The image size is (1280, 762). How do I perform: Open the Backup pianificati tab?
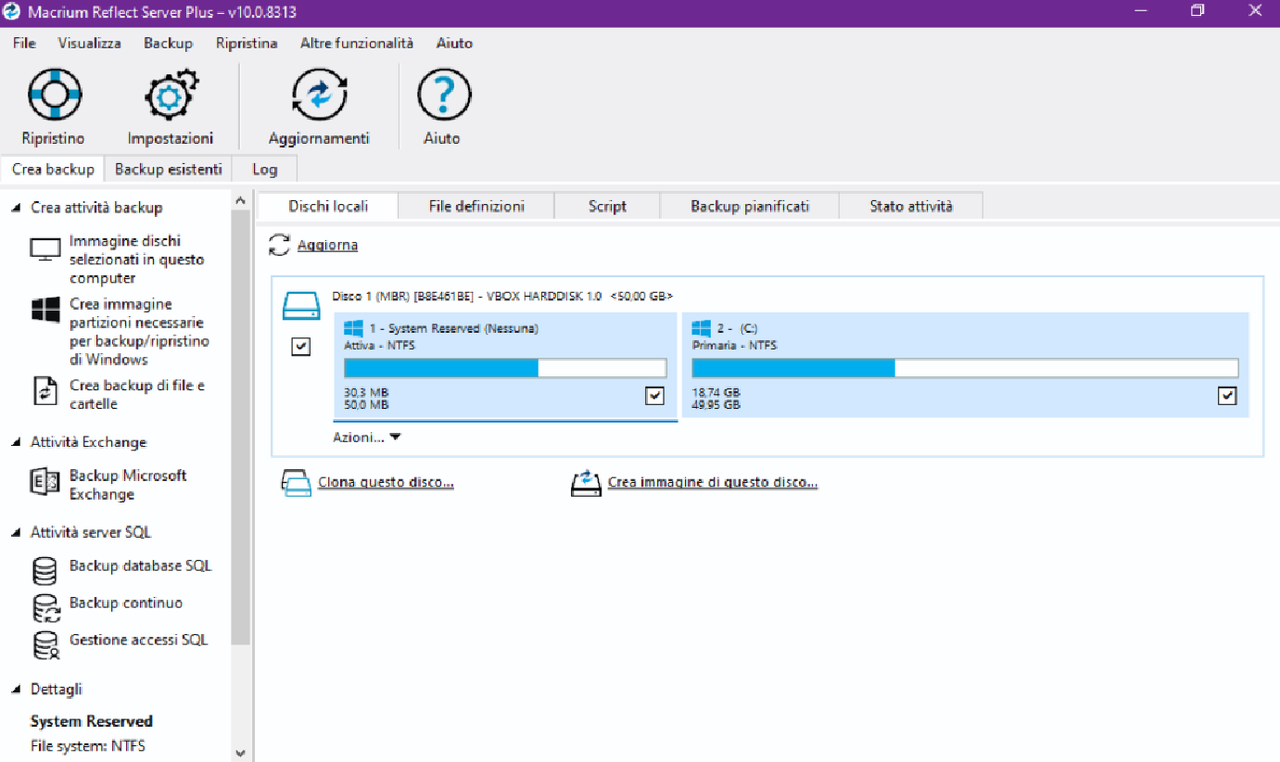[x=750, y=206]
